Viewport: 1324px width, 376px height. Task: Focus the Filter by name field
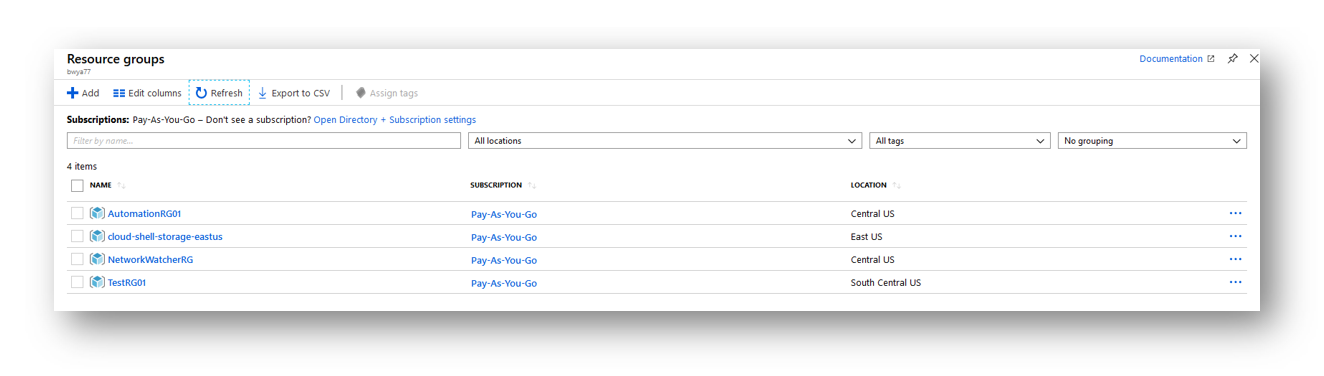[264, 141]
